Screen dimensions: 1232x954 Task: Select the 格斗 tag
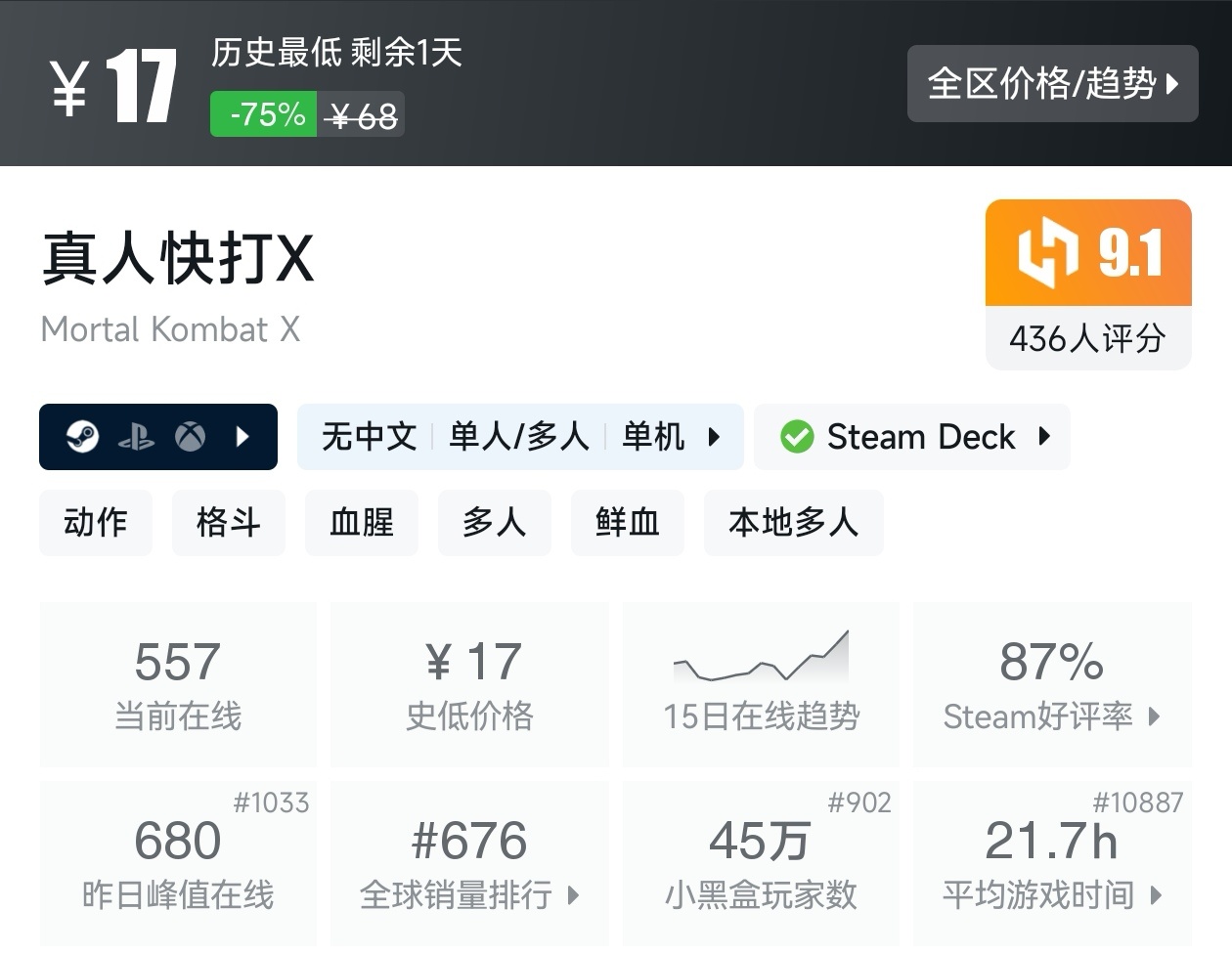(229, 523)
